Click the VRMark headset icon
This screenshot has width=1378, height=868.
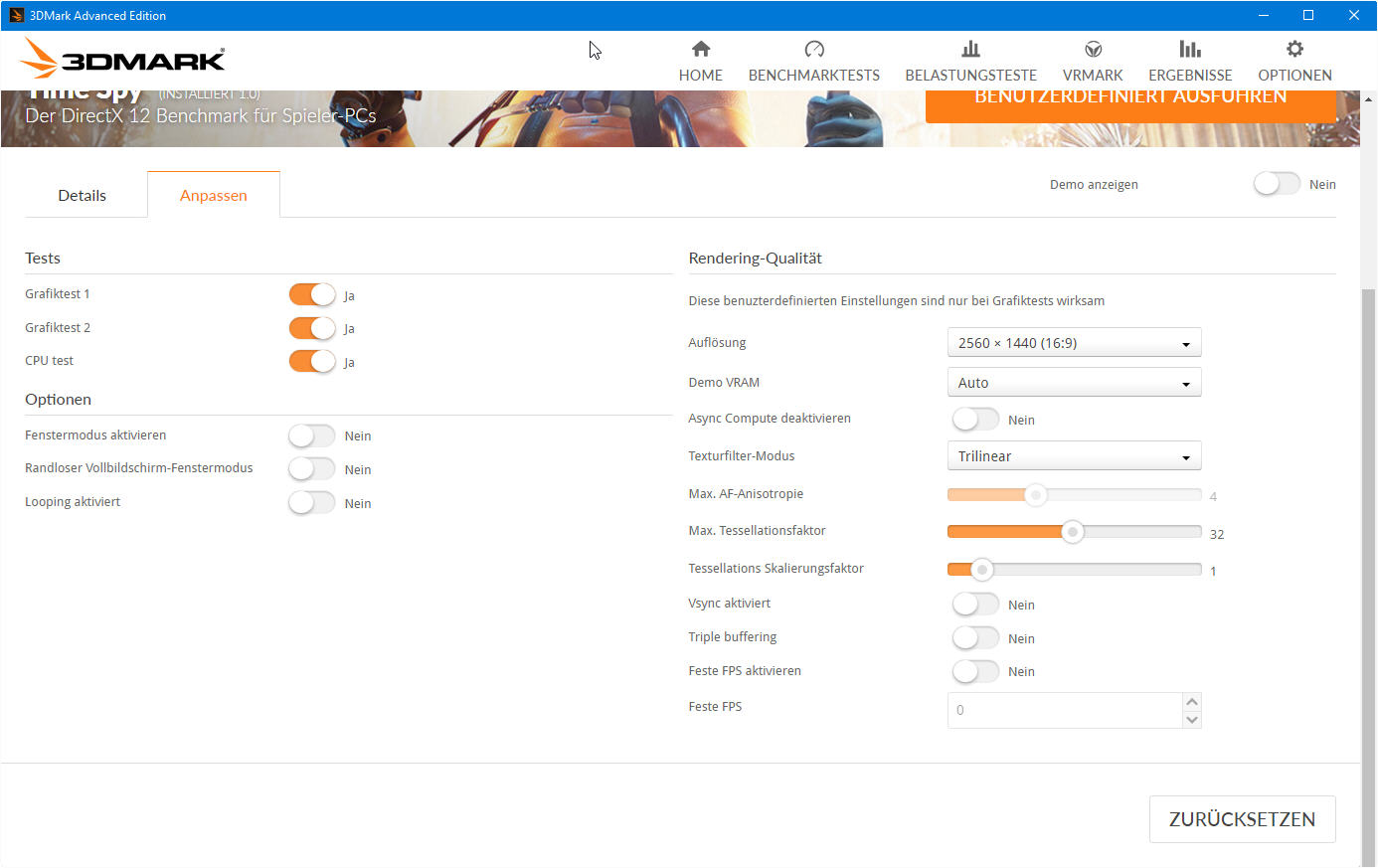[x=1093, y=49]
